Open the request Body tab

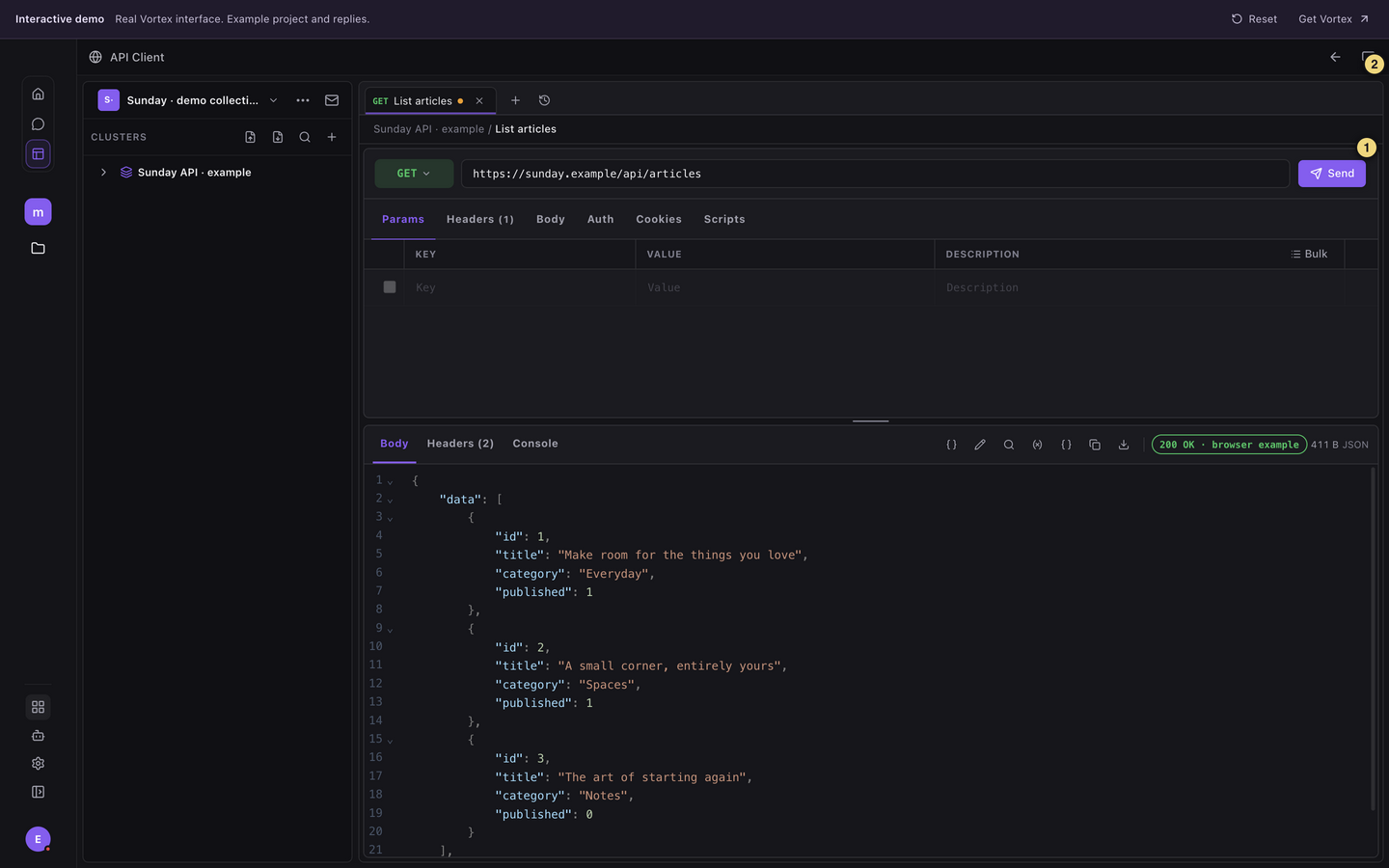click(551, 219)
